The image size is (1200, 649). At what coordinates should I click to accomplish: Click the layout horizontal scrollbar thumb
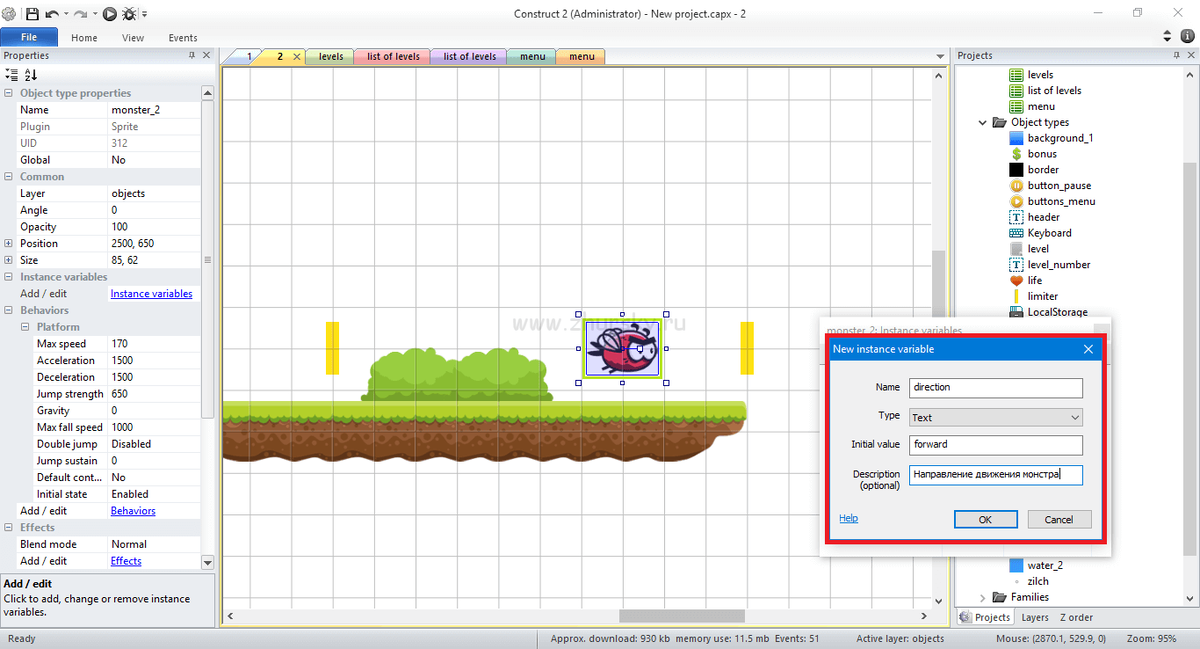tap(682, 616)
